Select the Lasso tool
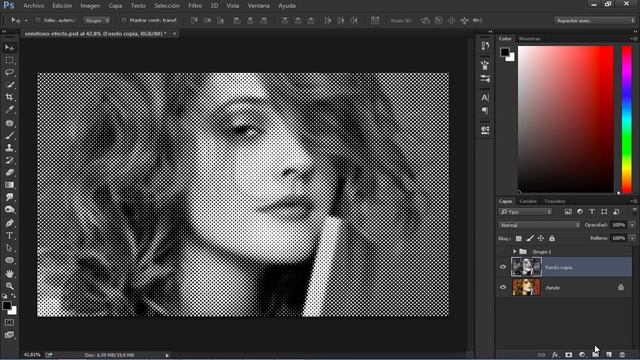This screenshot has height=360, width=640. pos(9,73)
